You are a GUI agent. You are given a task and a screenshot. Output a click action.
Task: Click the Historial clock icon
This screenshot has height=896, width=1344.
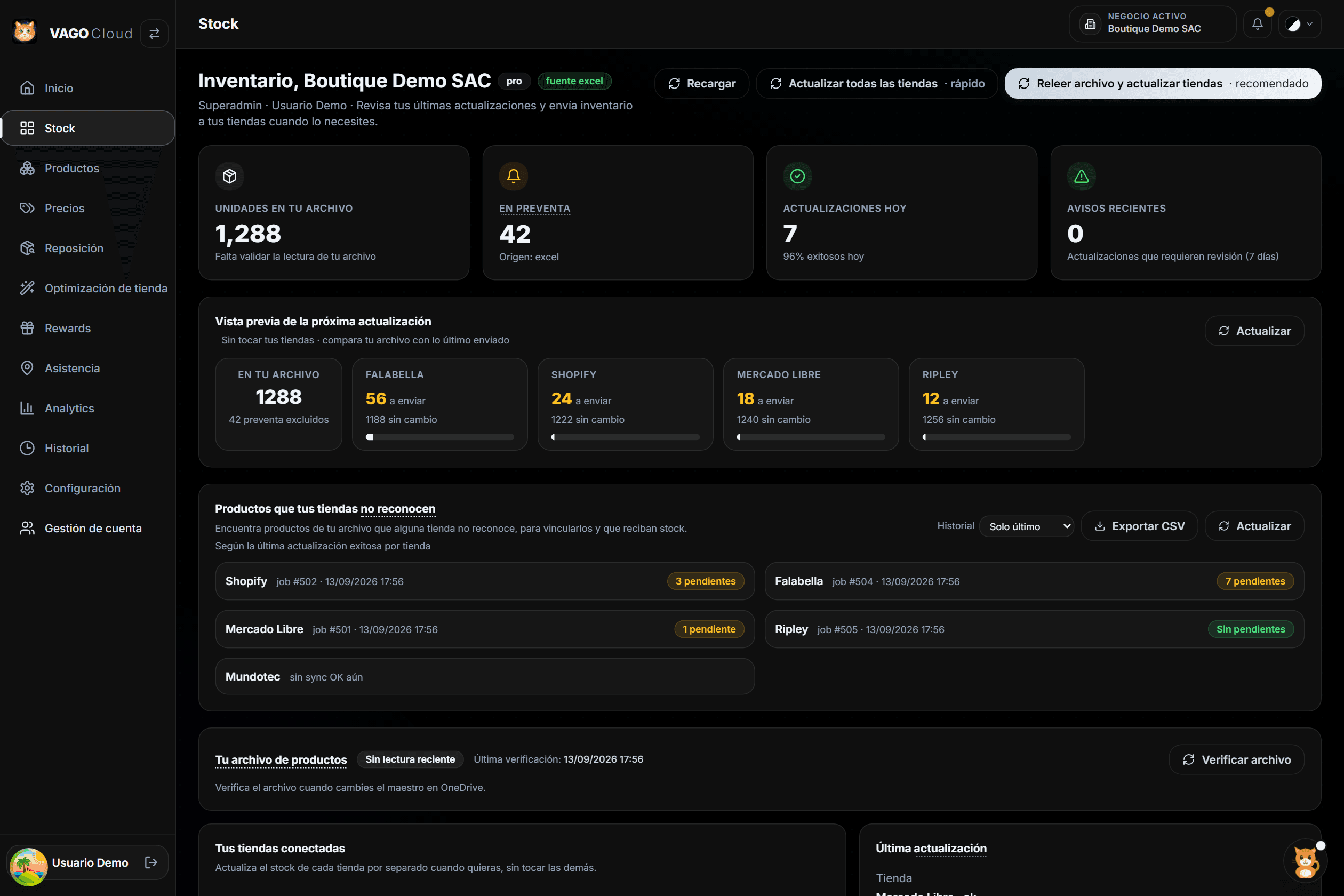tap(27, 448)
